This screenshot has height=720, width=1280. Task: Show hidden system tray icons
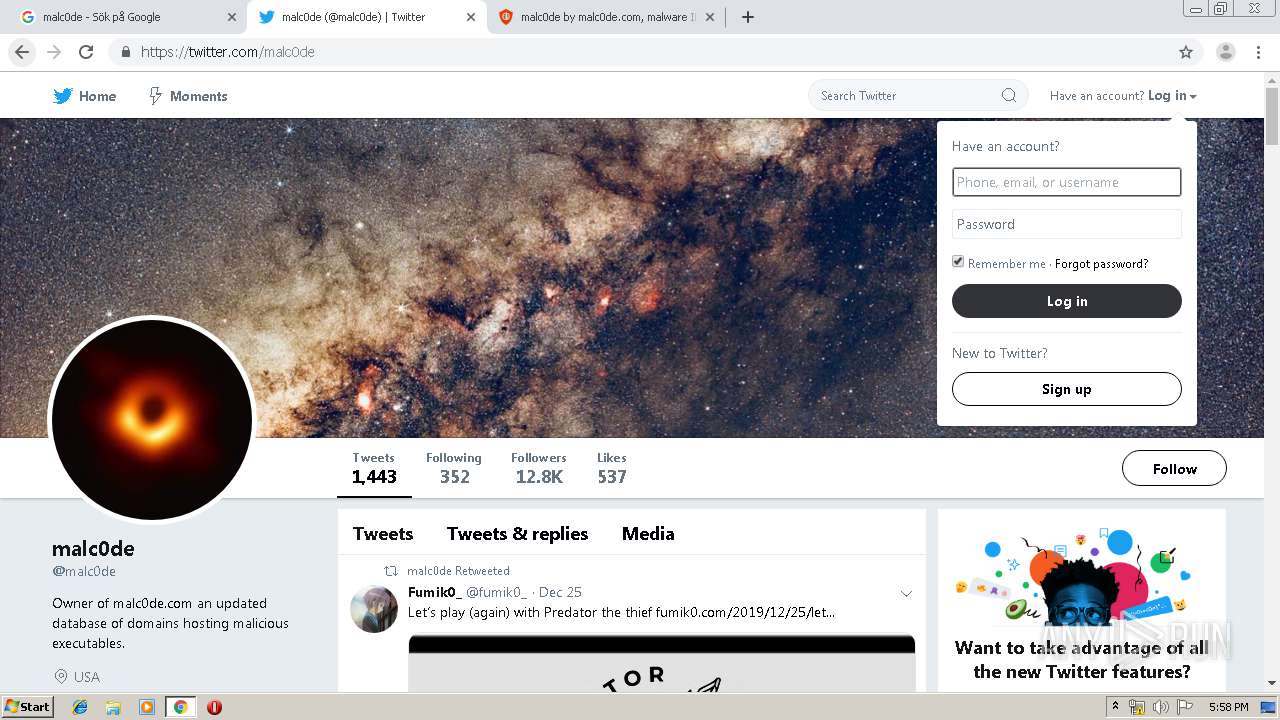[1115, 707]
